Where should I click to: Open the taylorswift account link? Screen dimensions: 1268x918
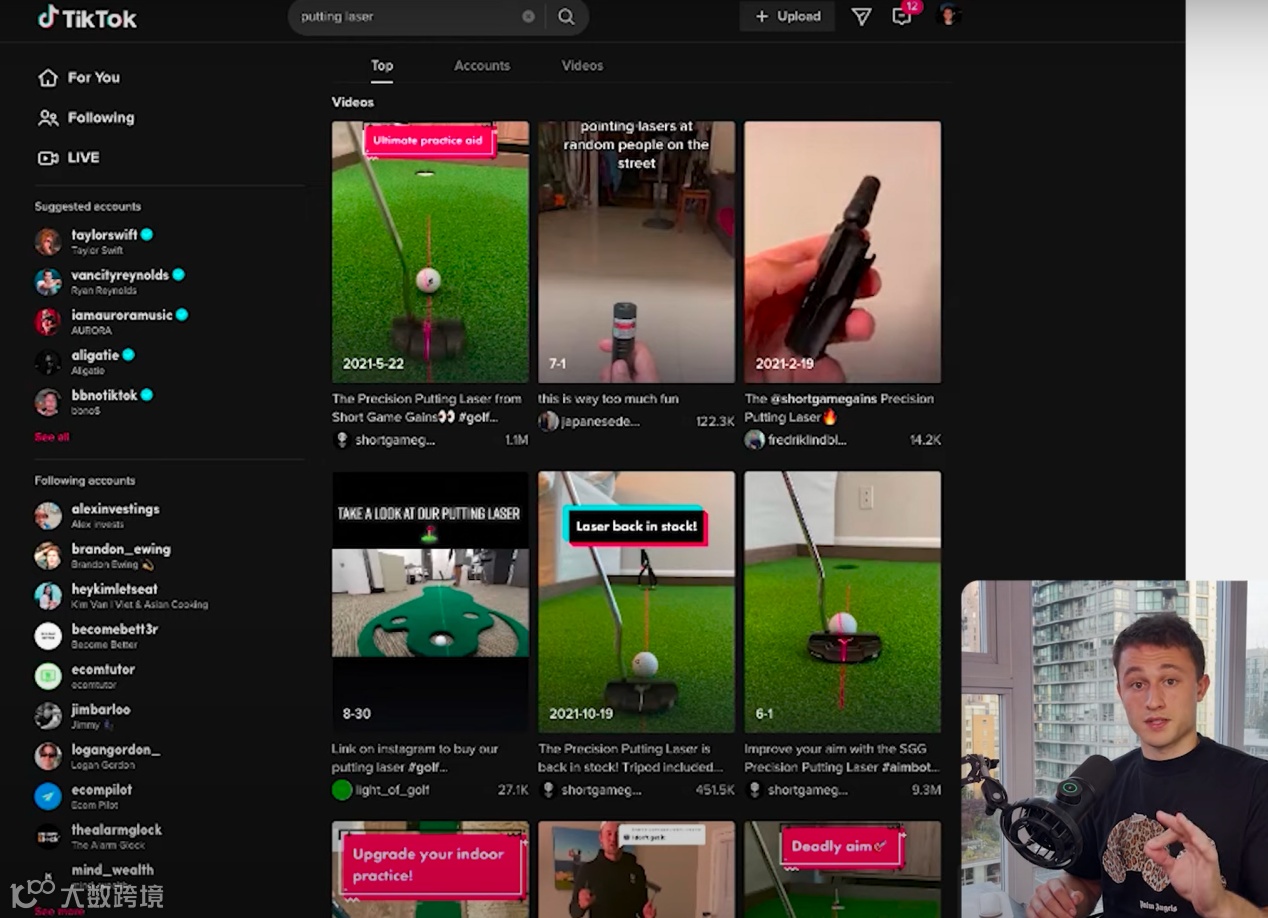point(104,235)
